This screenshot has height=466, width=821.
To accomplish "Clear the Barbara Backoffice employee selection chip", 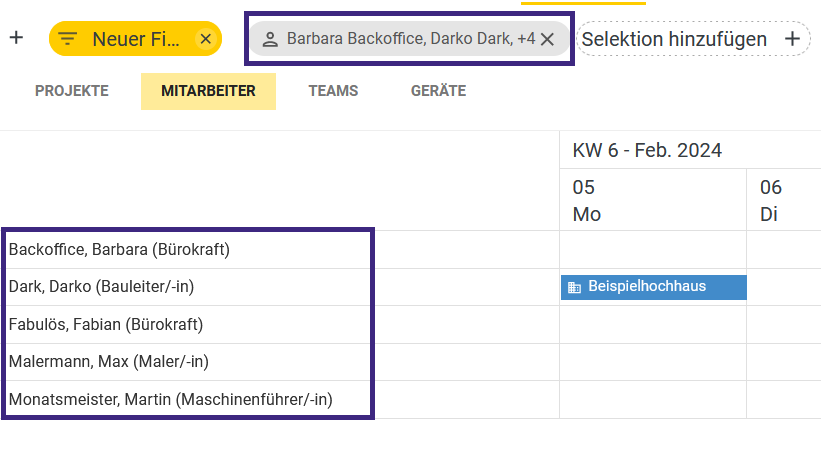I will (x=547, y=40).
